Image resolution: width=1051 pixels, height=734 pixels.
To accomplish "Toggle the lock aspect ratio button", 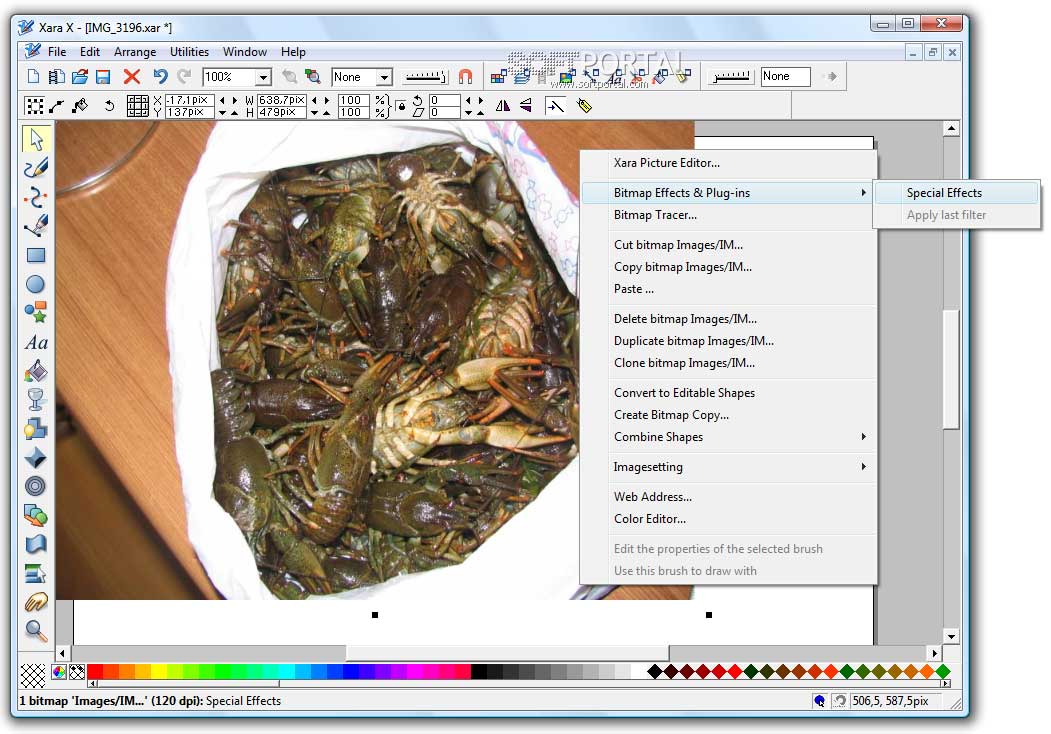I will 401,105.
